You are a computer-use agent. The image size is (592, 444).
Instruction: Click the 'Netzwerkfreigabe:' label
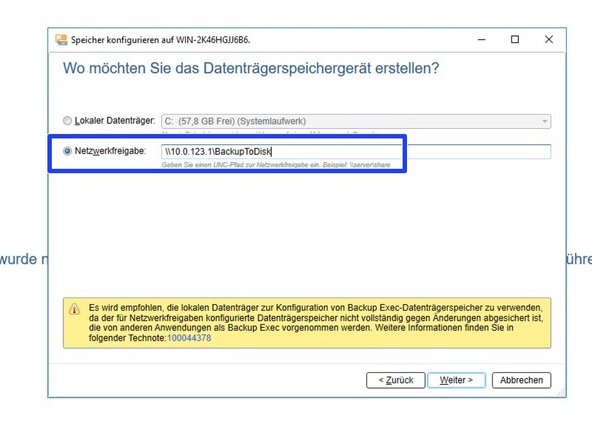[110, 151]
